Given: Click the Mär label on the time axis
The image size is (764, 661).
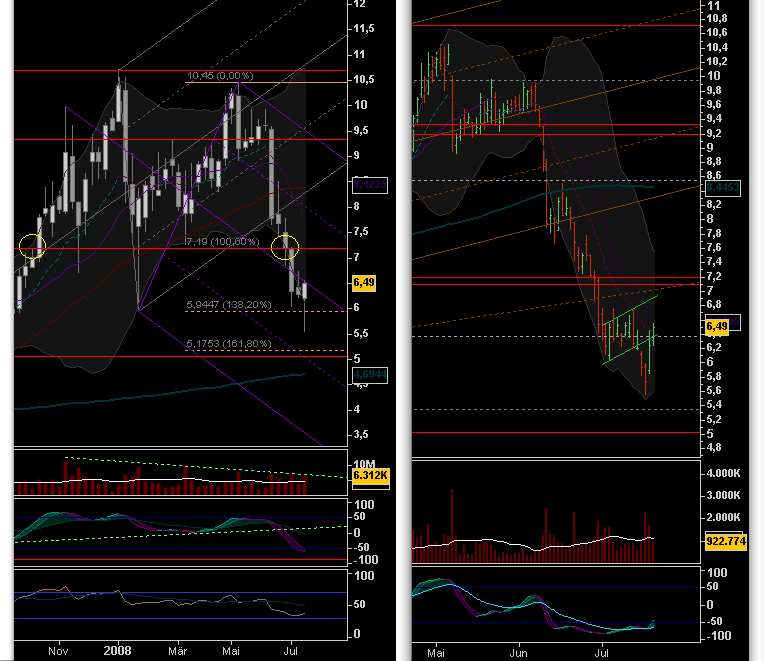Looking at the screenshot, I should coord(177,651).
